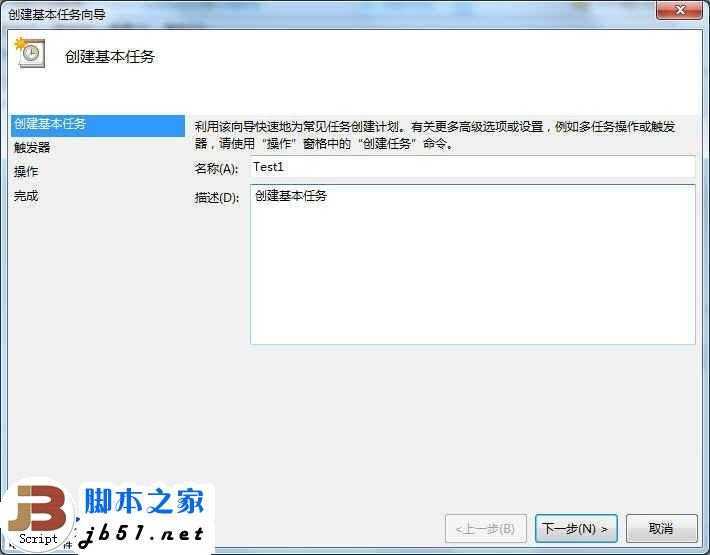Select the 操作 step in the sidebar

point(26,172)
